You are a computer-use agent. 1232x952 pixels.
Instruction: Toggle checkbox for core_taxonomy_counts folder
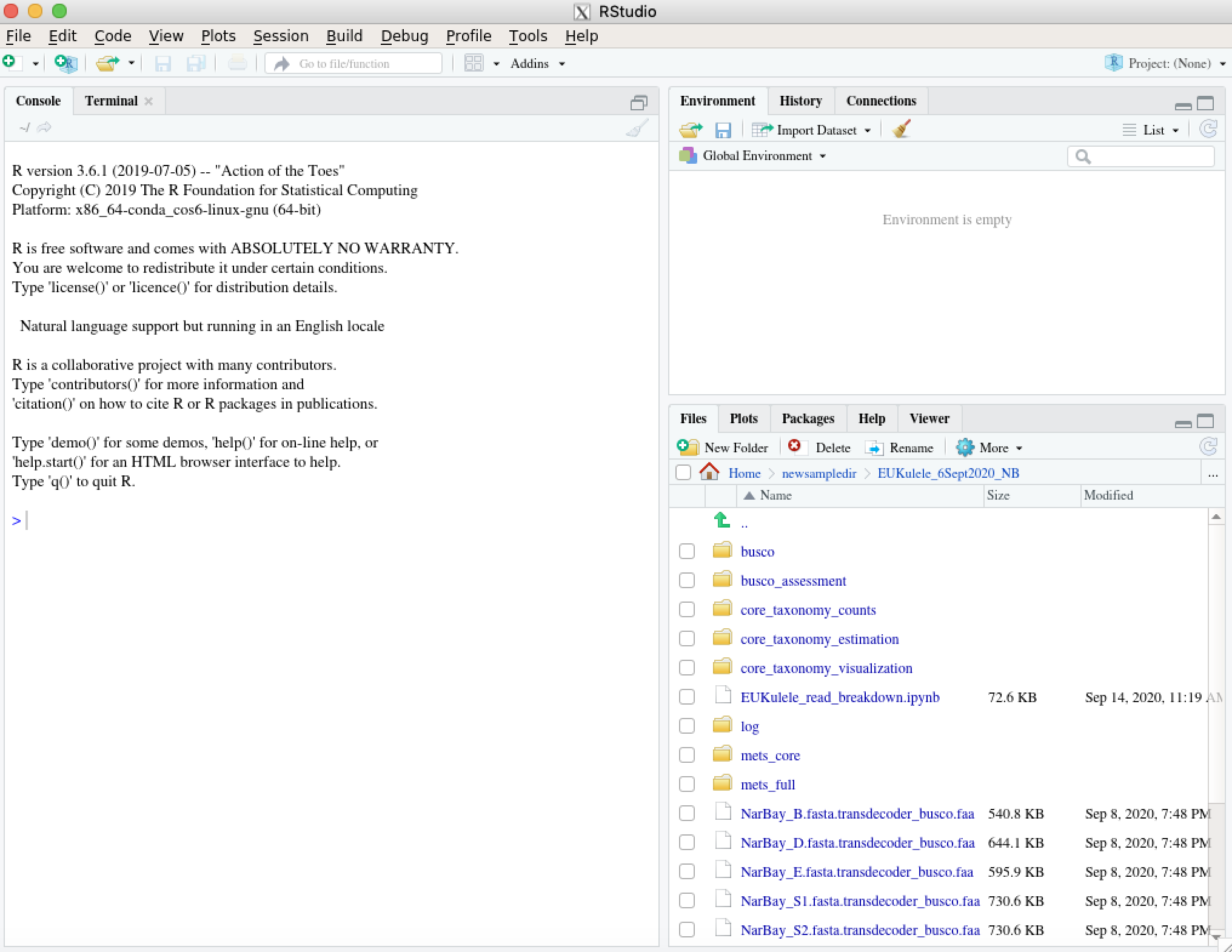(x=686, y=609)
